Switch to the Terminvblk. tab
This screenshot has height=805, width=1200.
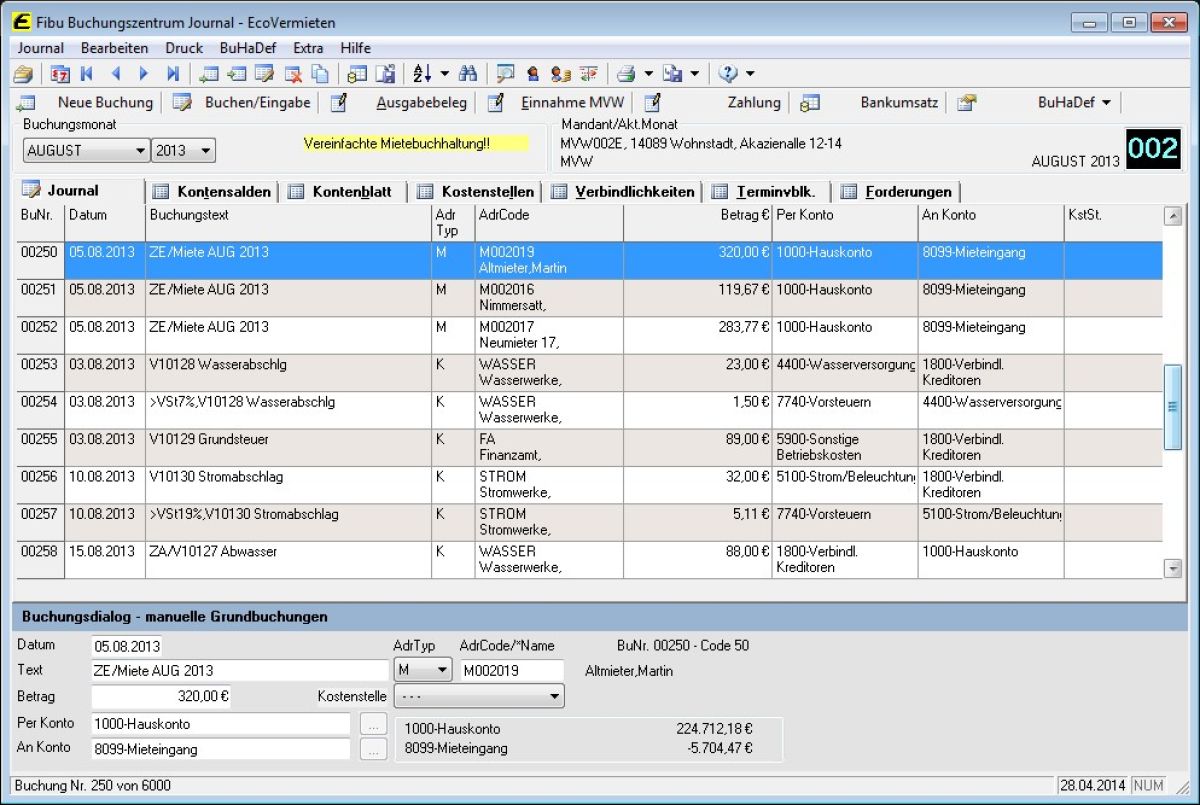(x=767, y=192)
